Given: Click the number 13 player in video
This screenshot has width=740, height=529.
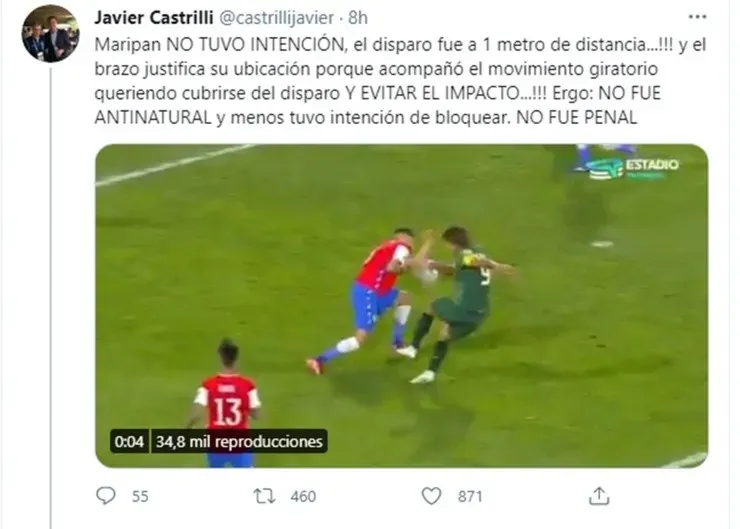Looking at the screenshot, I should pos(227,403).
